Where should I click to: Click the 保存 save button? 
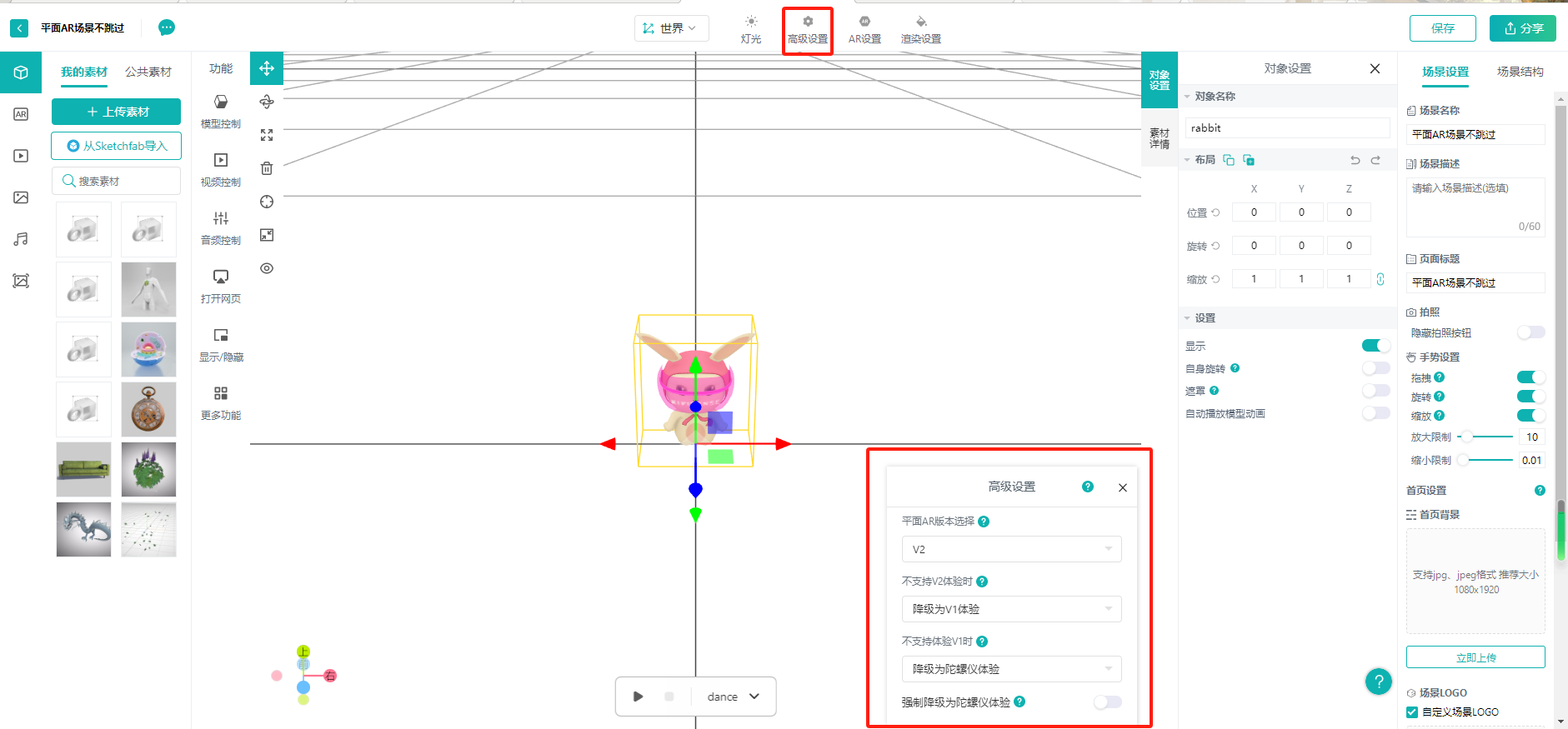(1442, 28)
